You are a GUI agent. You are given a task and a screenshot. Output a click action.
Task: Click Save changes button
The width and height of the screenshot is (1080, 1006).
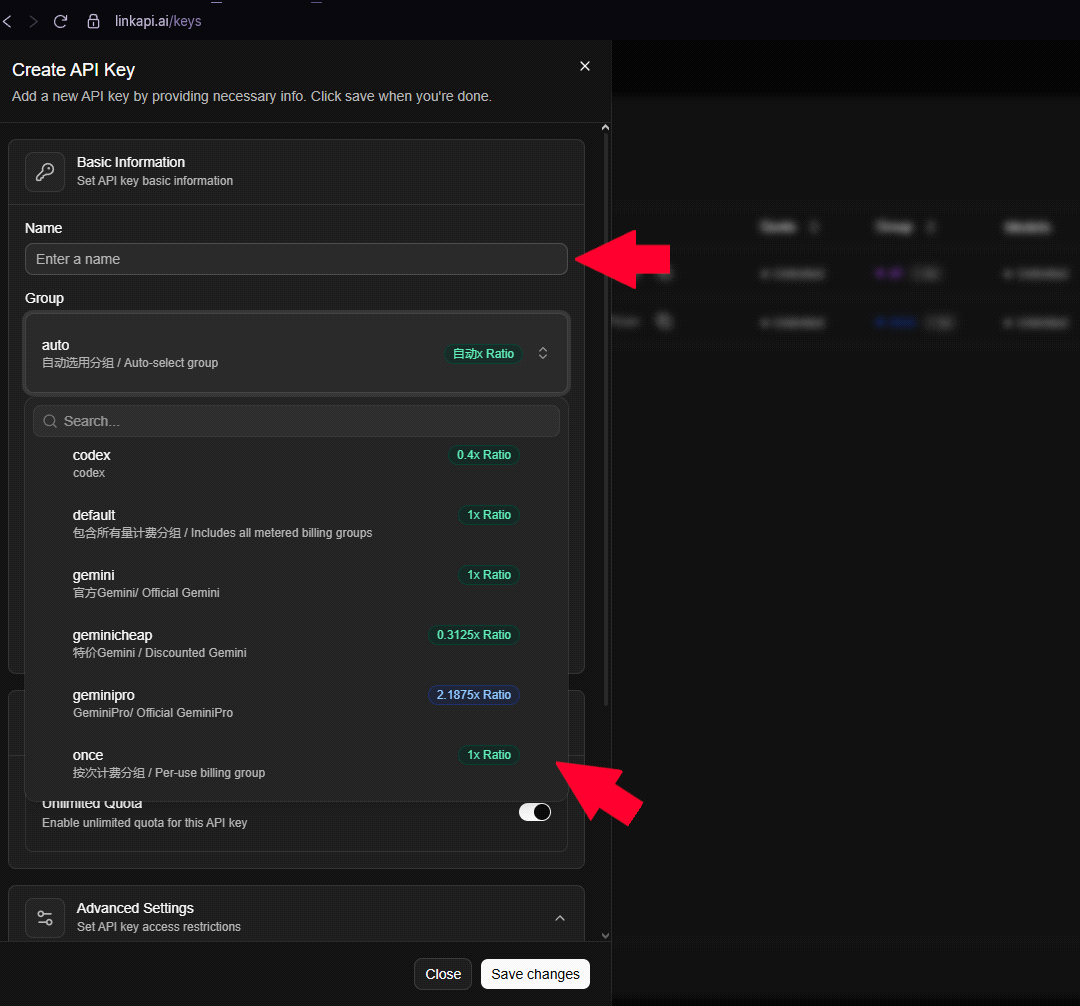[535, 974]
